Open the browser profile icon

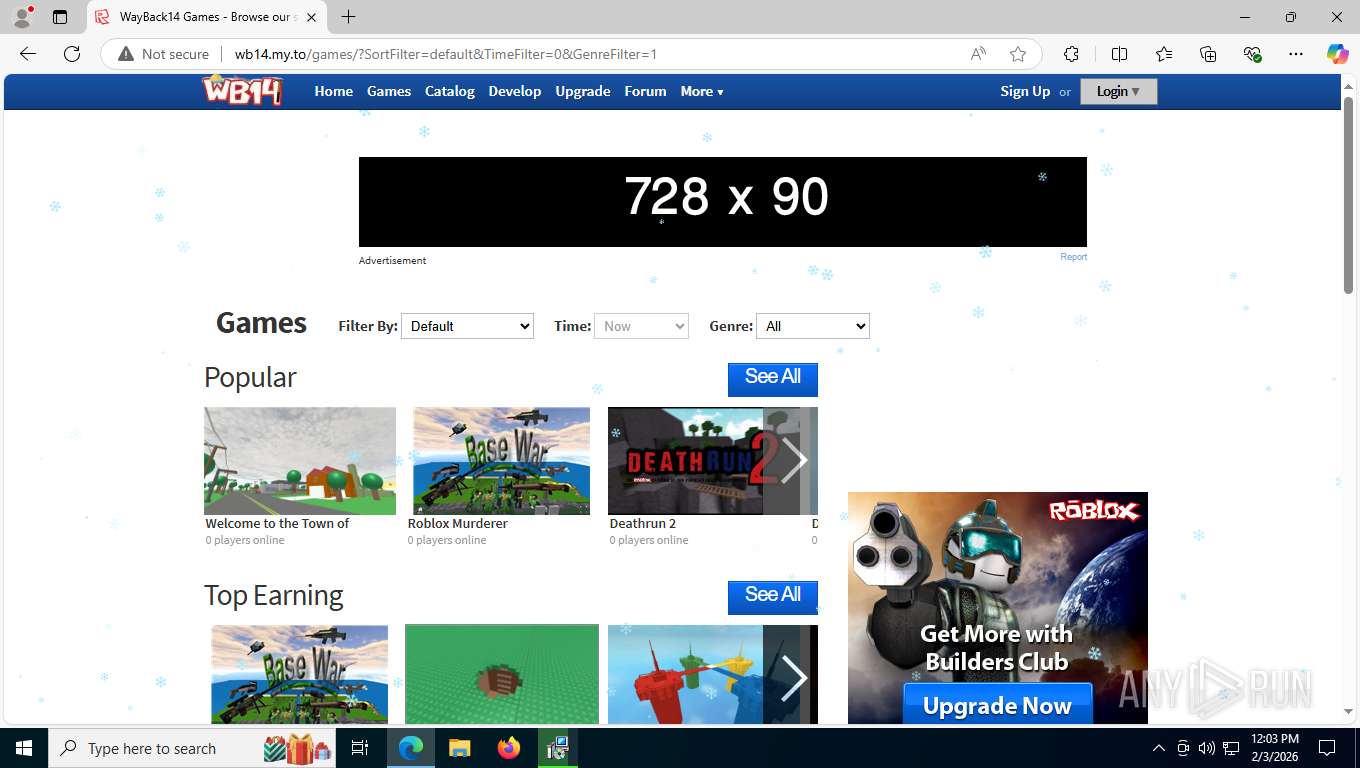pos(21,17)
